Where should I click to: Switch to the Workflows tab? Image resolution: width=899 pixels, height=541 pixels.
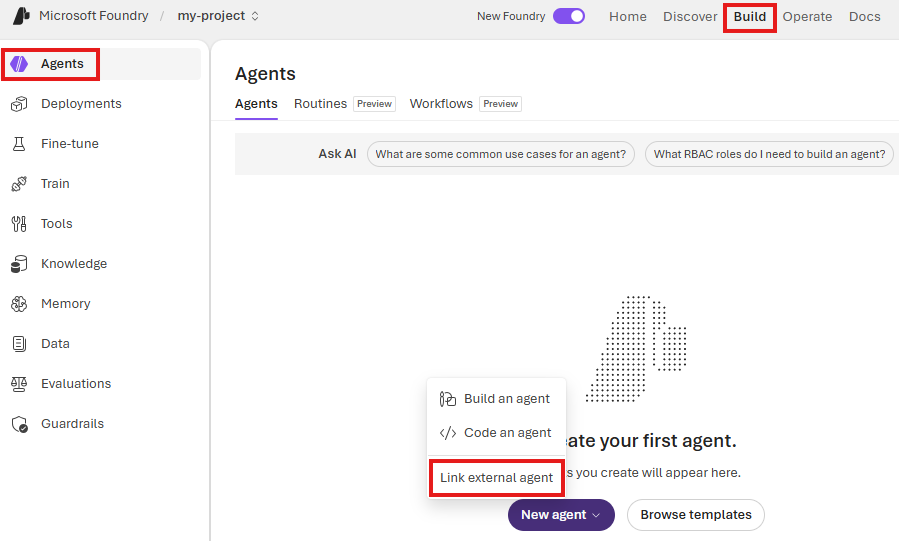tap(441, 104)
